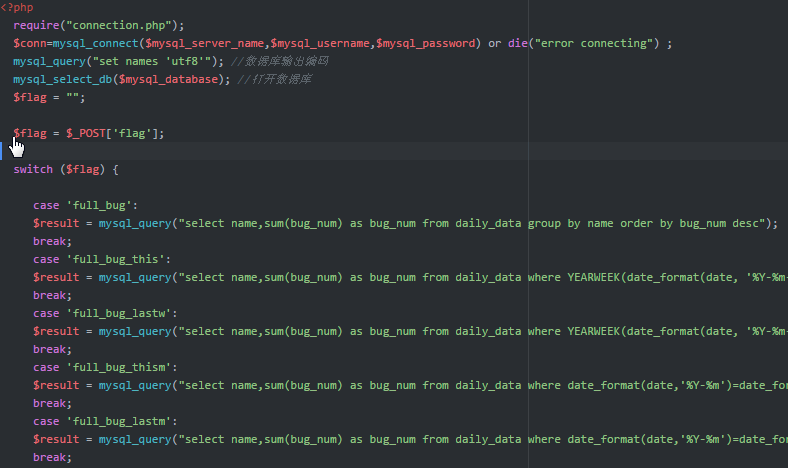The height and width of the screenshot is (468, 788).
Task: Select the 'full_bug_thism' case label
Action: 119,367
